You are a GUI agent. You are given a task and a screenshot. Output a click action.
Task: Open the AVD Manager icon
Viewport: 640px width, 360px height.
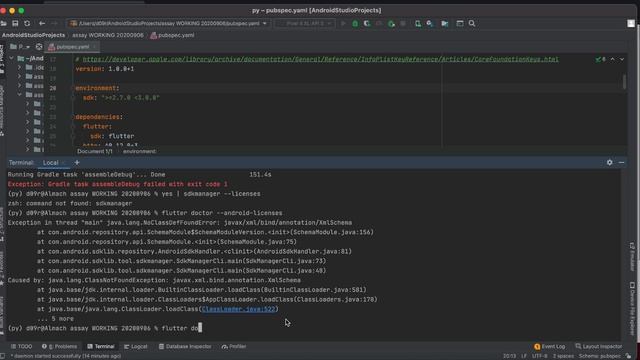pos(418,24)
